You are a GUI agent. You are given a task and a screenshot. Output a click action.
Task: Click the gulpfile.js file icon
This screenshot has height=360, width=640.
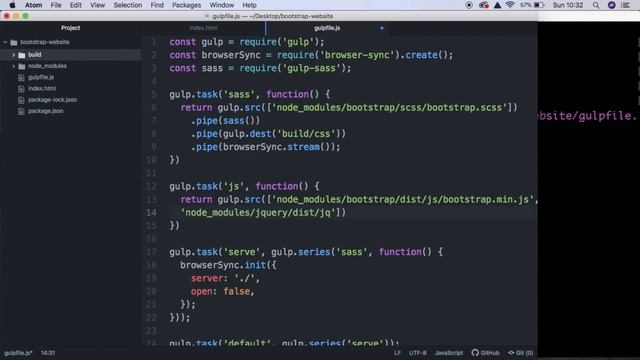coord(21,78)
